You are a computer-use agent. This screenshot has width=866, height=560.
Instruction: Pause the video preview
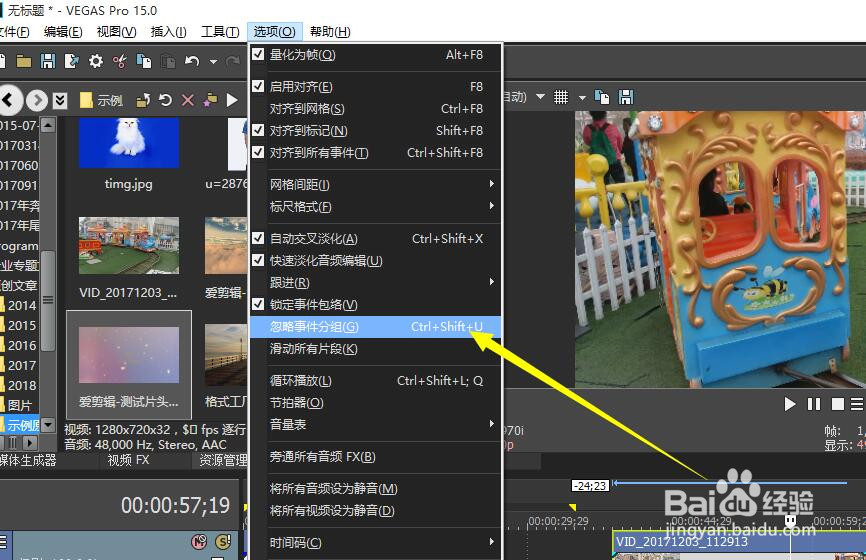pyautogui.click(x=814, y=404)
